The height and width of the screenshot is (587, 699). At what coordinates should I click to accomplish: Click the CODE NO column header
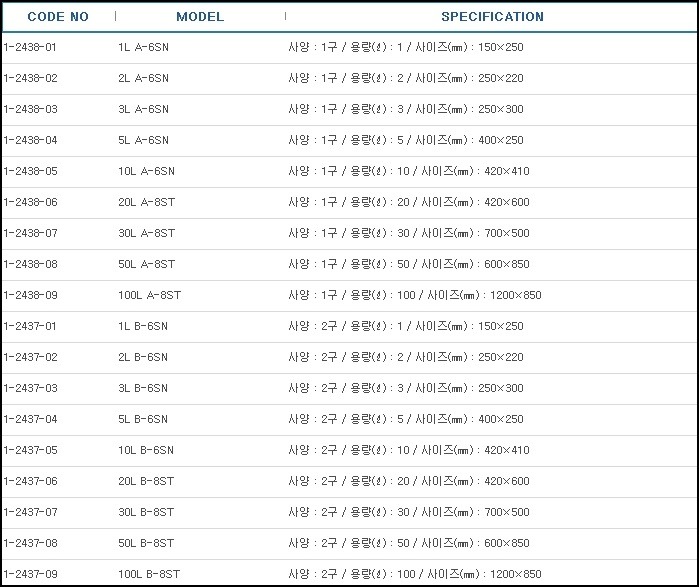pos(58,16)
